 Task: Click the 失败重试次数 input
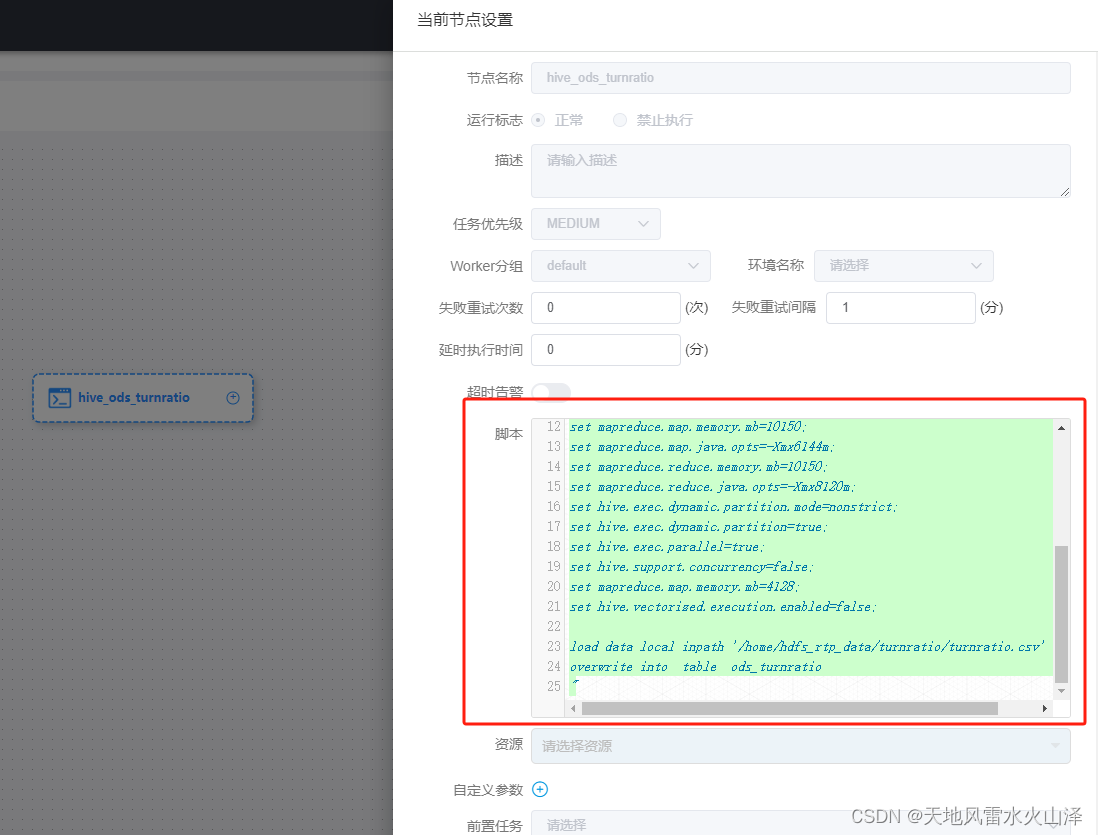[x=606, y=308]
